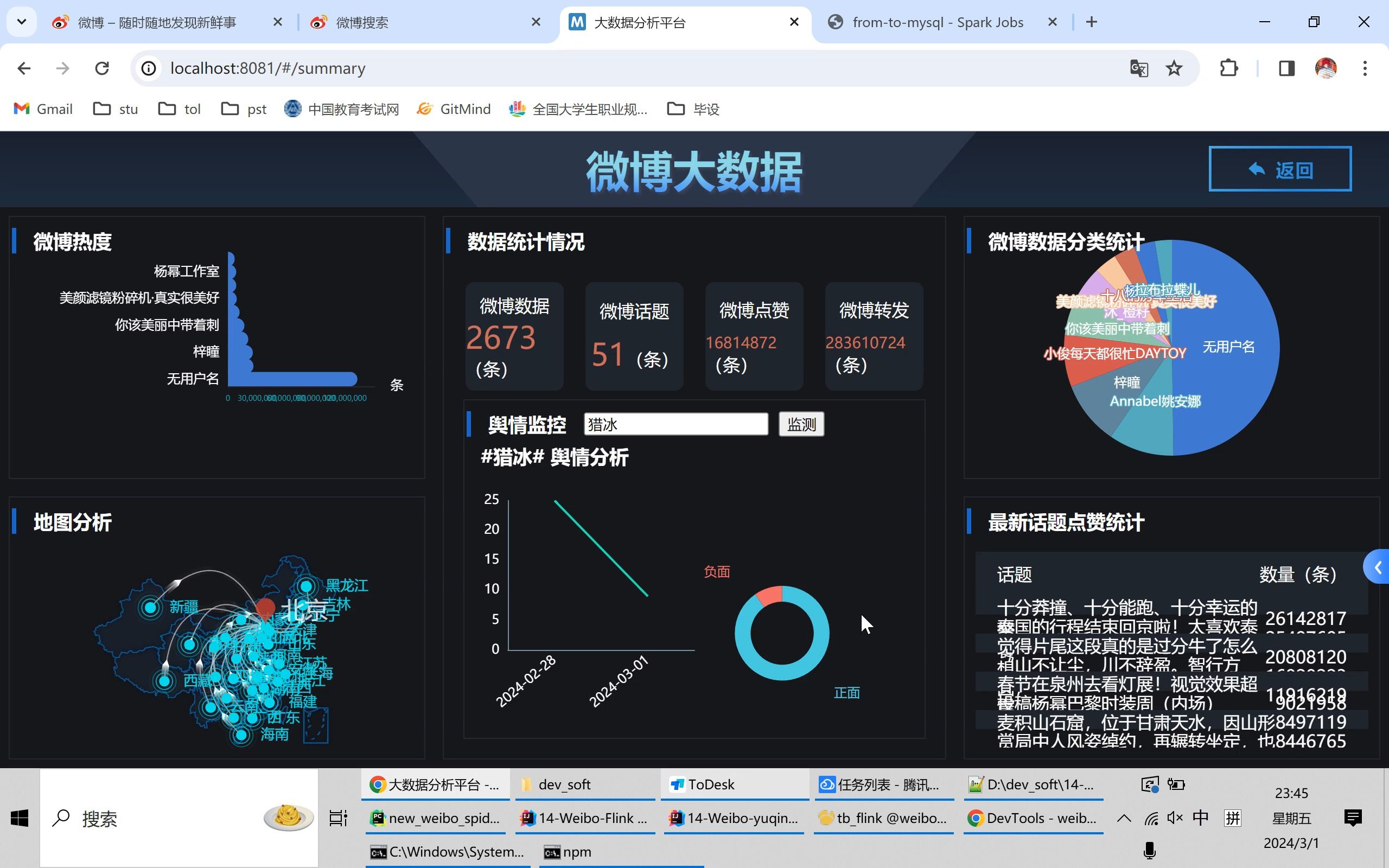Open the Chrome three-dot menu
This screenshot has height=868, width=1389.
[1365, 68]
